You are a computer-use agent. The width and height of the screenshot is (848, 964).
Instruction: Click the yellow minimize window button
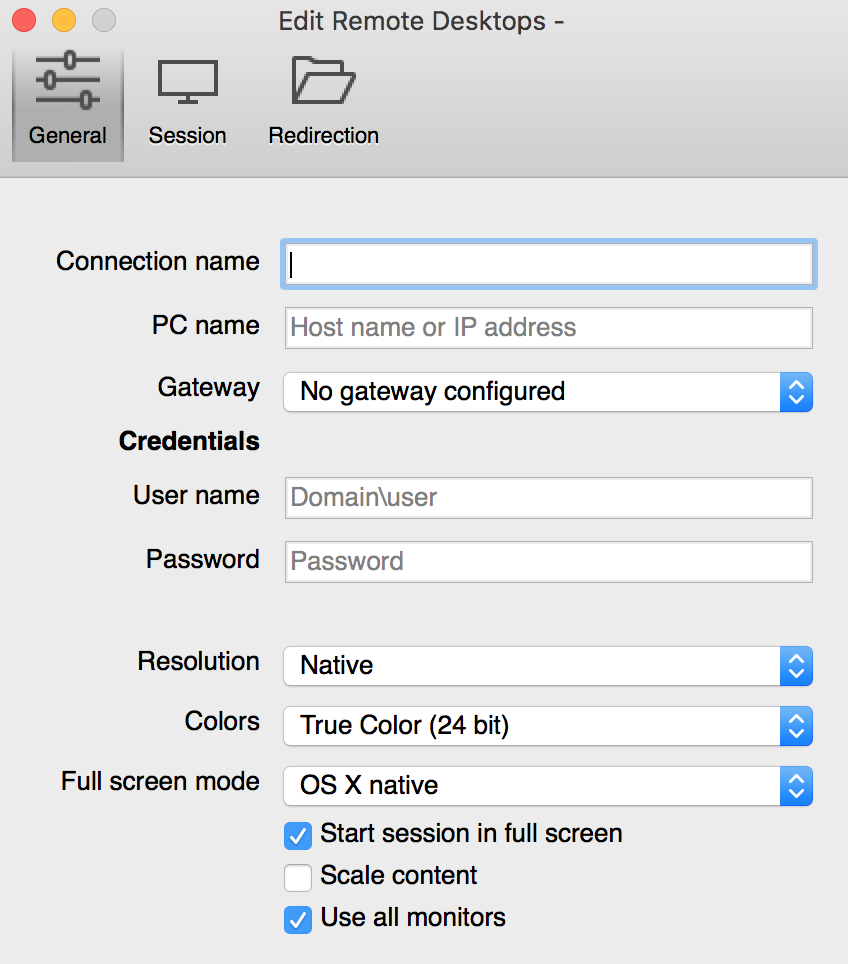point(64,20)
